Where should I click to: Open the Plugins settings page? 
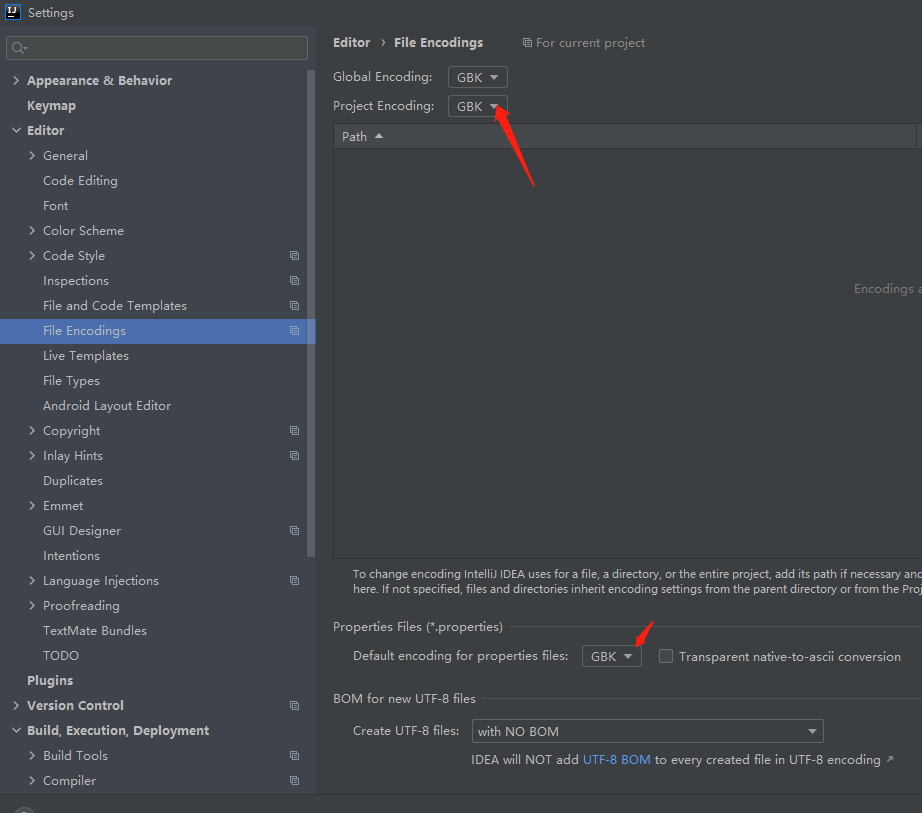(x=53, y=680)
